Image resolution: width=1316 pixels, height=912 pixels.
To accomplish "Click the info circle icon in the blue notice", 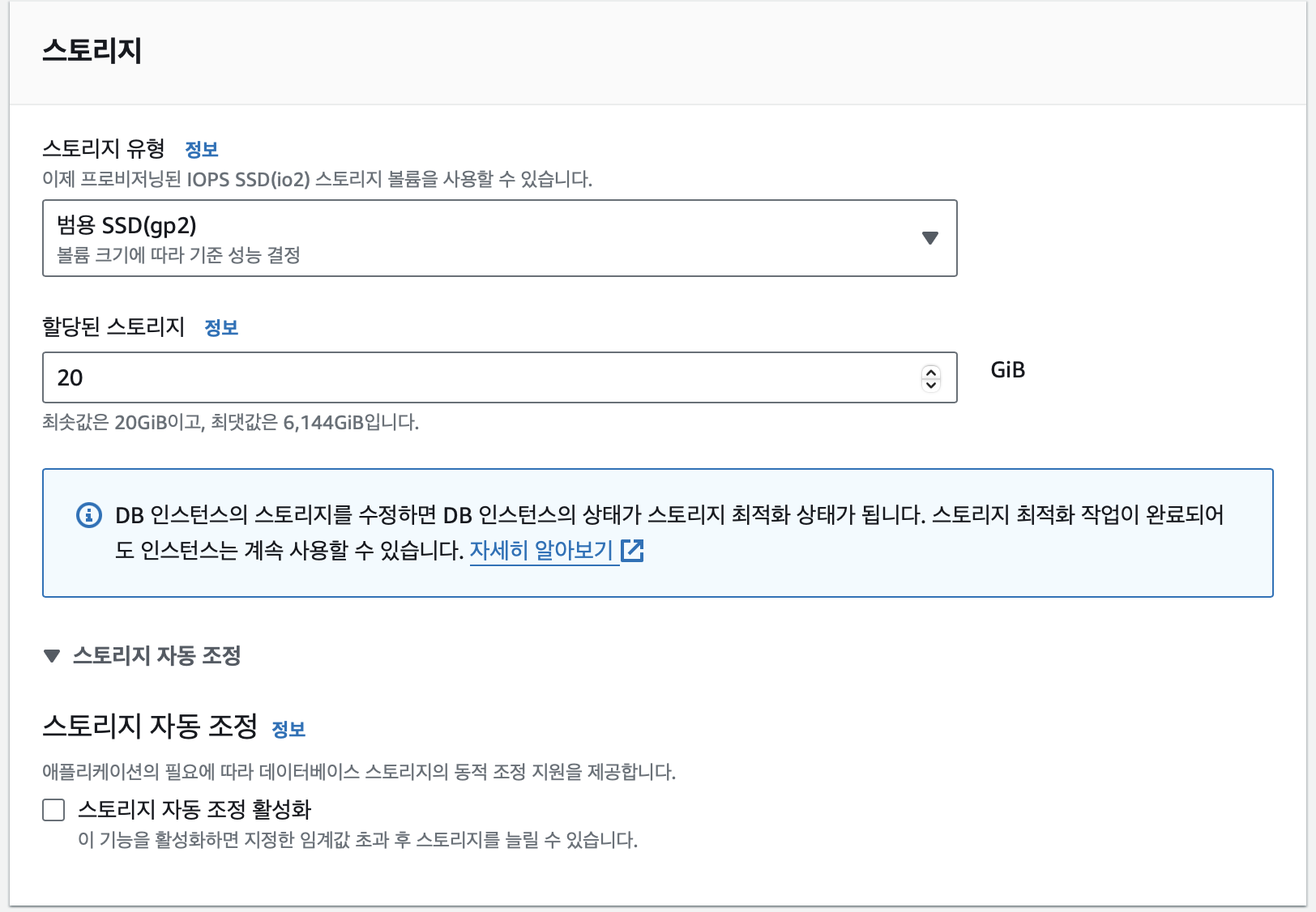I will coord(88,515).
